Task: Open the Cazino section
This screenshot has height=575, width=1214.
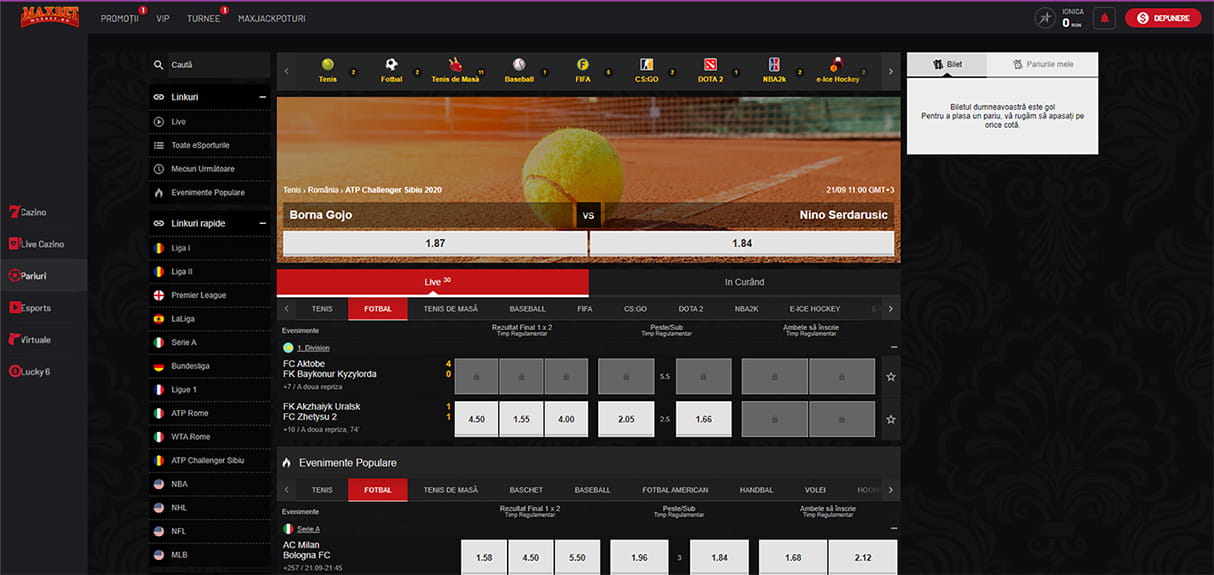Action: pyautogui.click(x=43, y=212)
